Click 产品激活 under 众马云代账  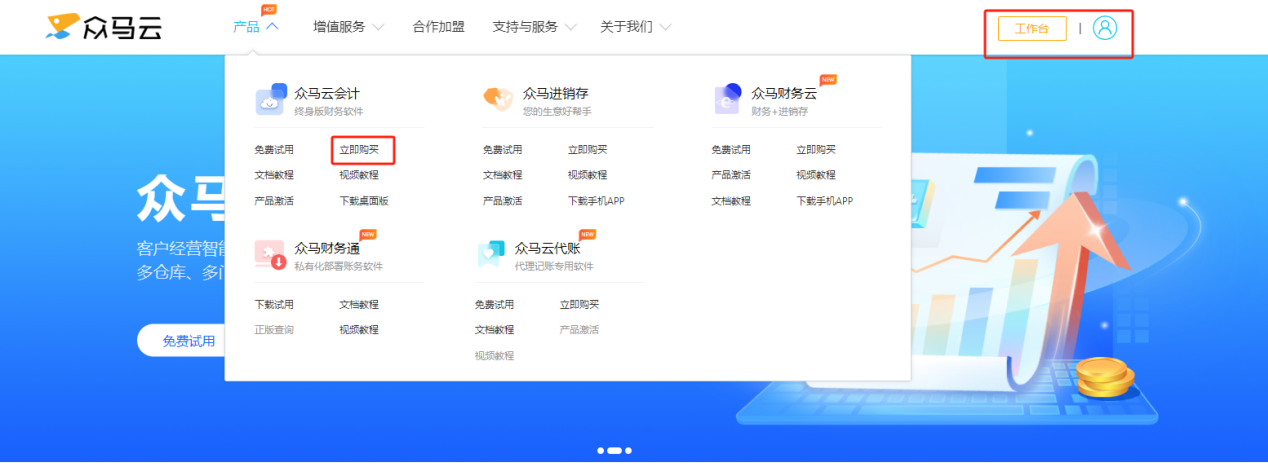(x=579, y=330)
